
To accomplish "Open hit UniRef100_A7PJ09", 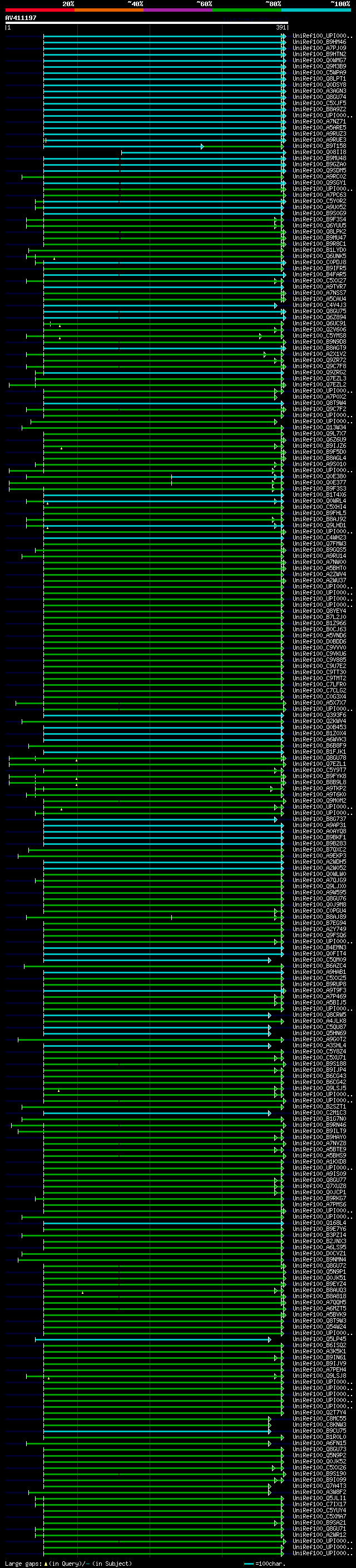I will [x=319, y=49].
